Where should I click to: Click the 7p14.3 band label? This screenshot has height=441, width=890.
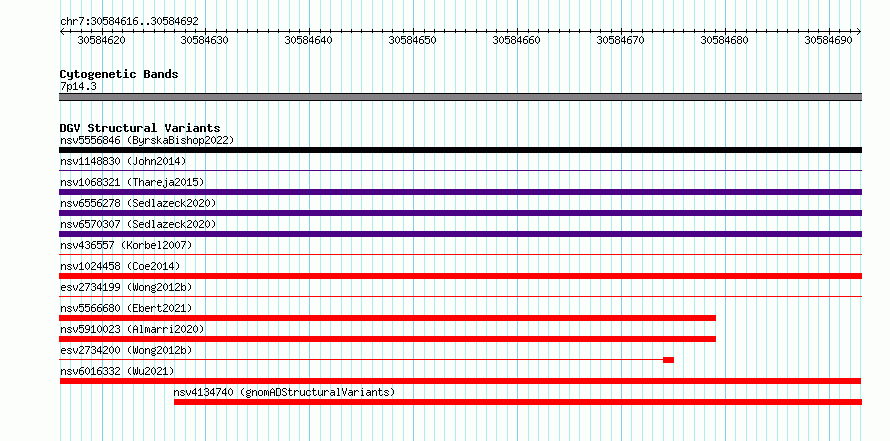coord(78,86)
